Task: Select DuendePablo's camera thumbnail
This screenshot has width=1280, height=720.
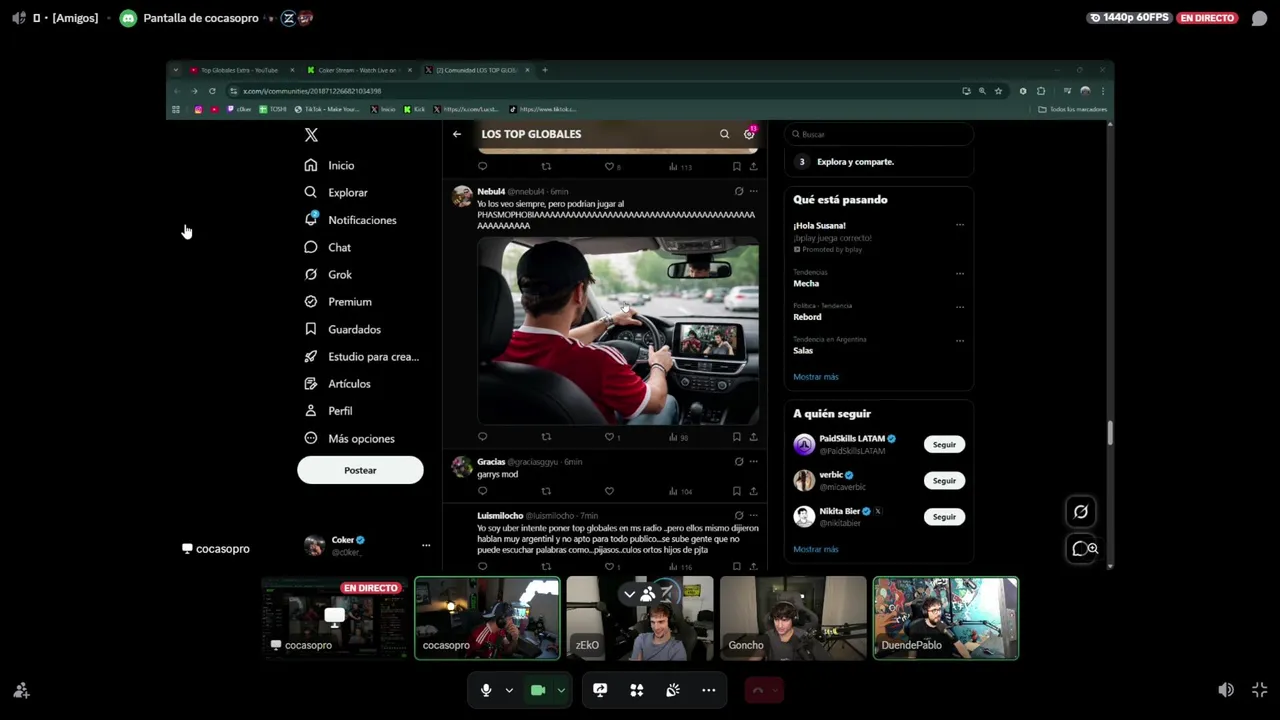Action: [x=945, y=618]
